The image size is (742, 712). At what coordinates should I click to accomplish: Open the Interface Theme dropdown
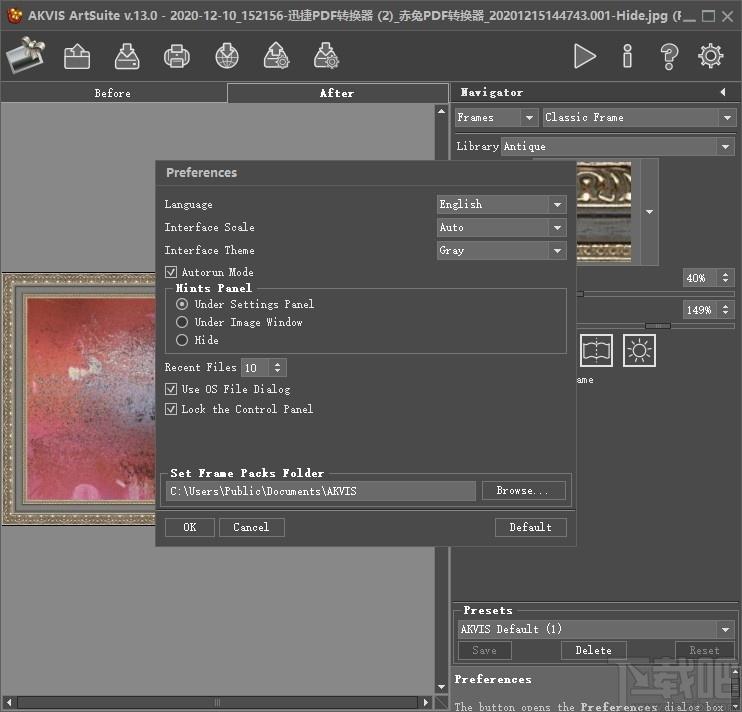pyautogui.click(x=502, y=250)
